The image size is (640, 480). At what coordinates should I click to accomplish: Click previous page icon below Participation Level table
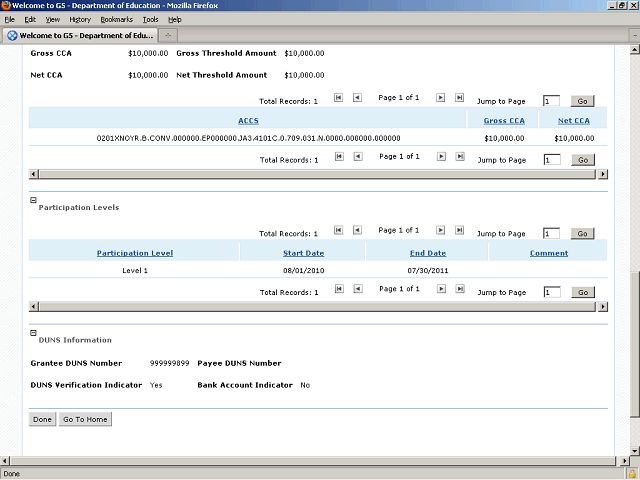[x=357, y=290]
